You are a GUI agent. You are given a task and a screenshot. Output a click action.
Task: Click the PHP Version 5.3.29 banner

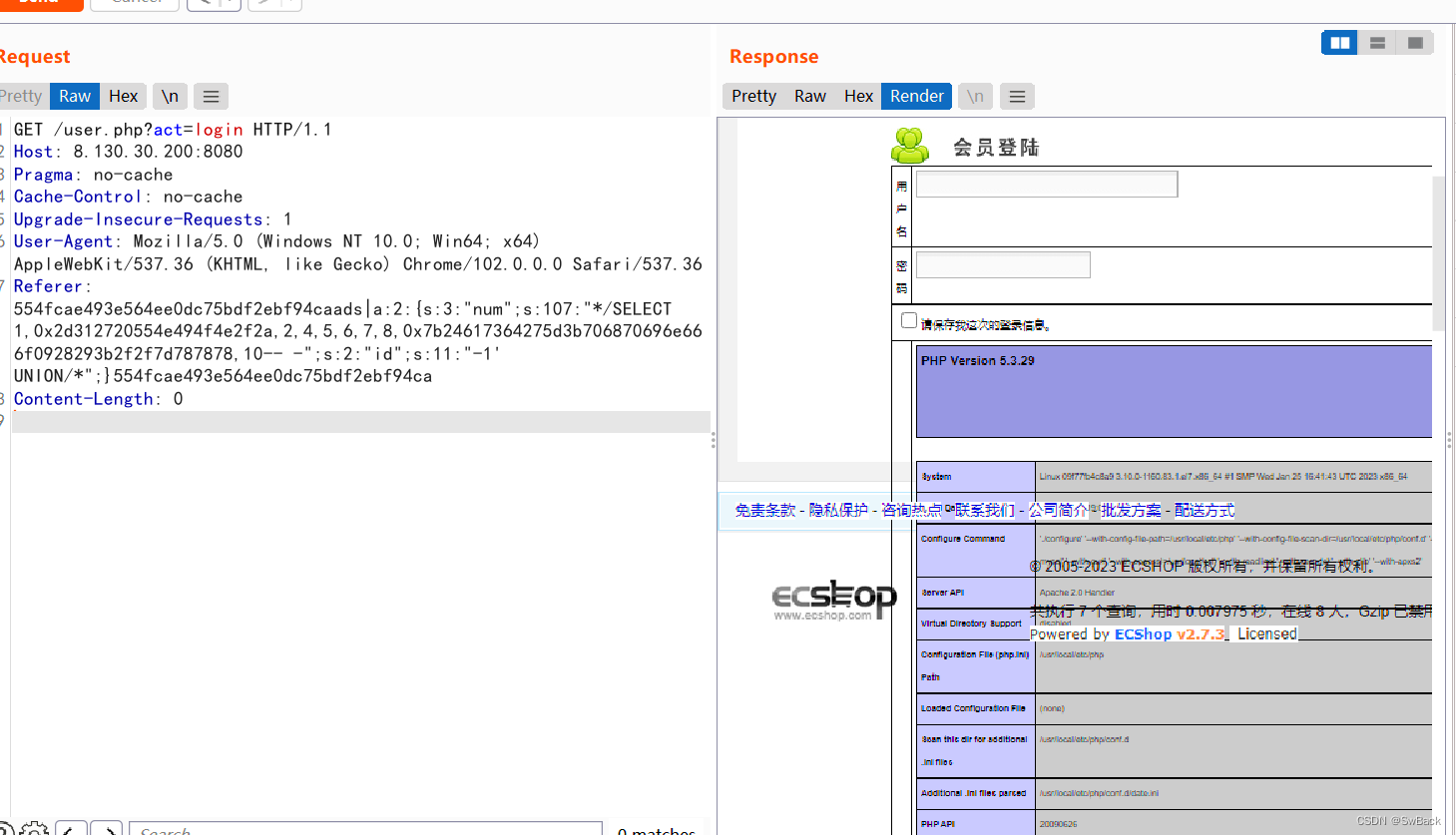point(1174,392)
